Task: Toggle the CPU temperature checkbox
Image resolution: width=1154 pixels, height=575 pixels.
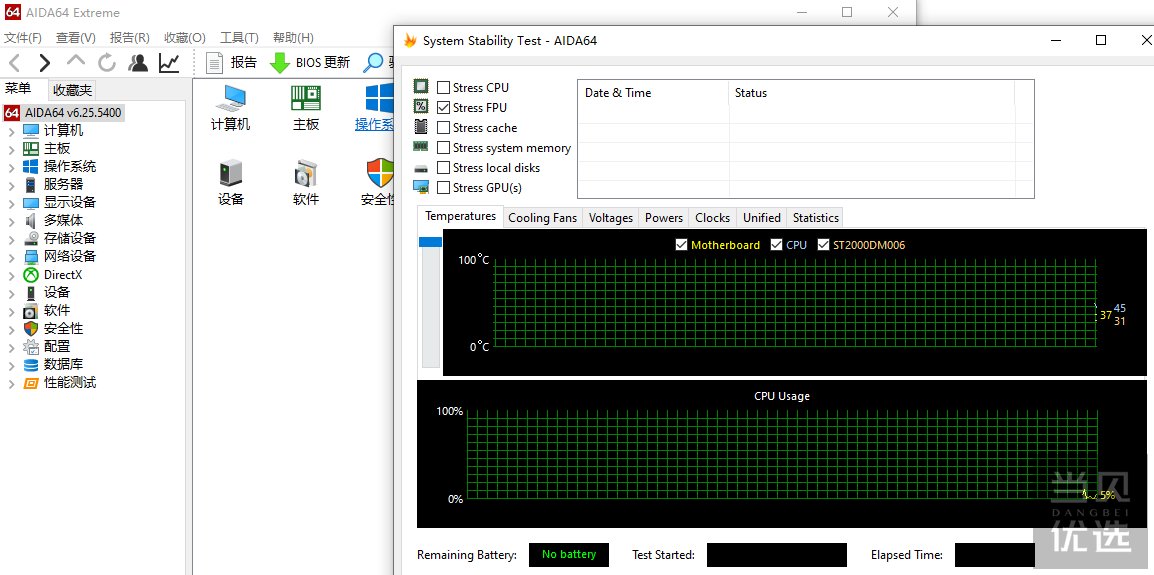Action: point(776,244)
